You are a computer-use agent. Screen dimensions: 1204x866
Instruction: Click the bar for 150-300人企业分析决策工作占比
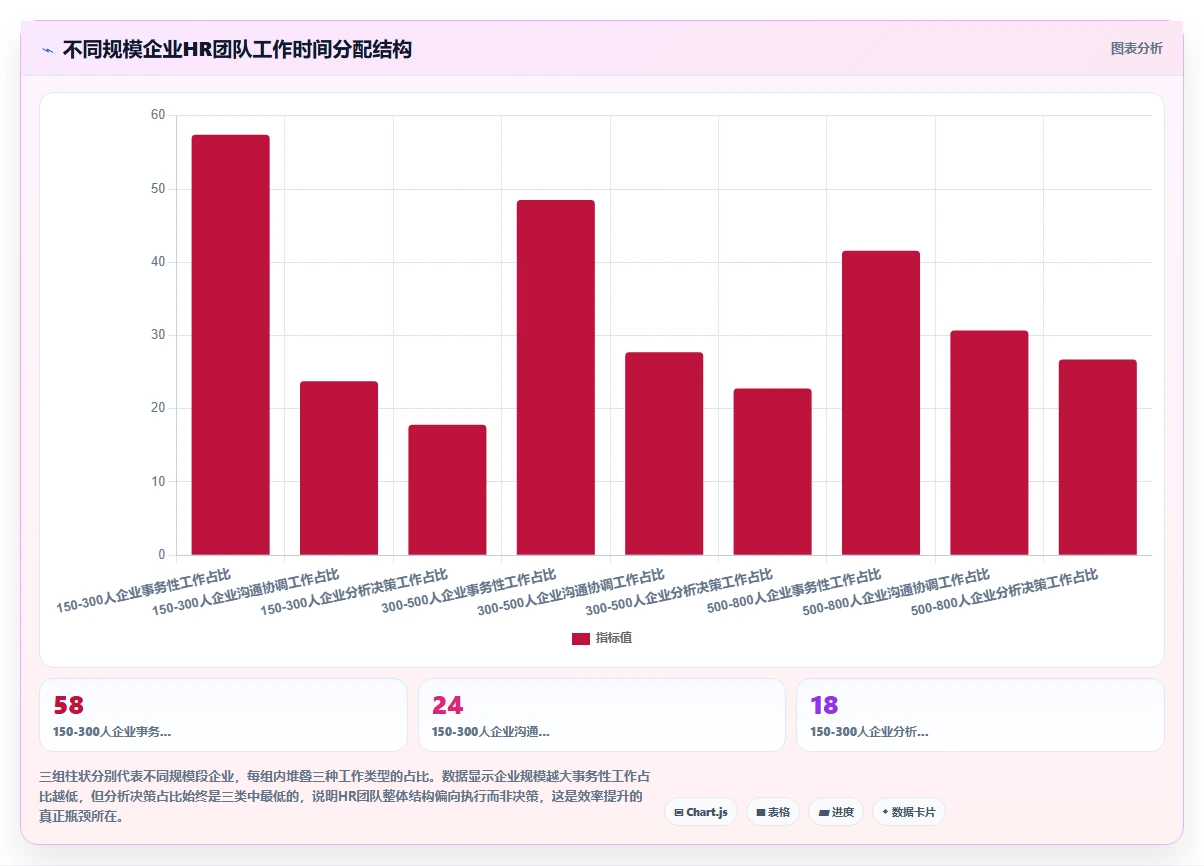pos(447,490)
